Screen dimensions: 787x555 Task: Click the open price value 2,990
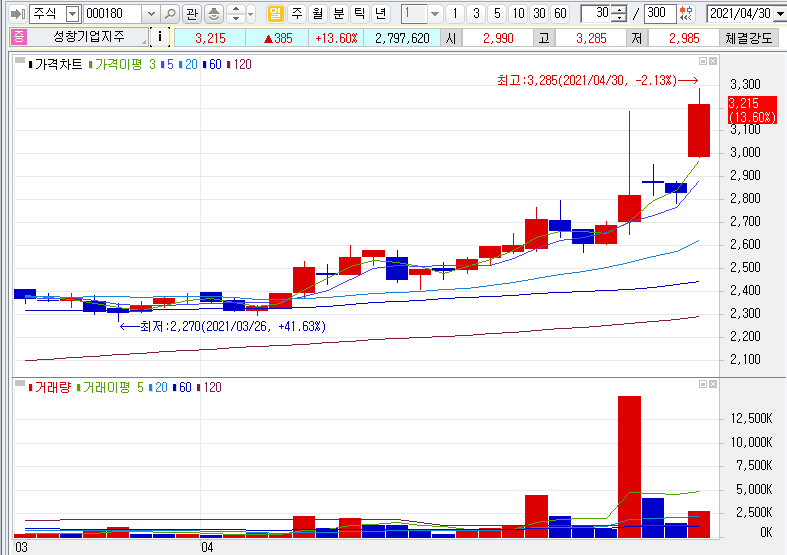pos(498,38)
